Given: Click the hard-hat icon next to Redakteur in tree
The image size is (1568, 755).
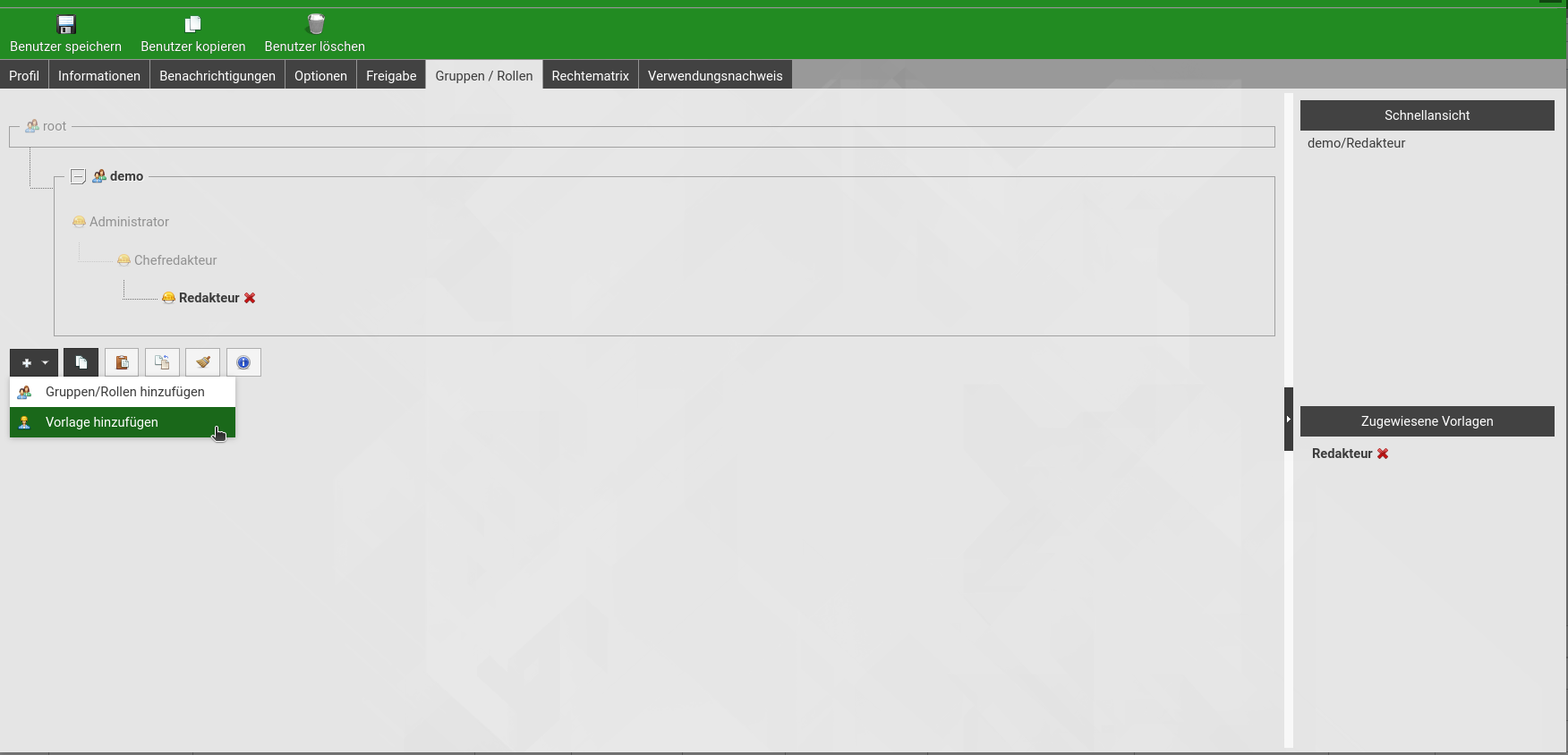Looking at the screenshot, I should click(x=168, y=298).
